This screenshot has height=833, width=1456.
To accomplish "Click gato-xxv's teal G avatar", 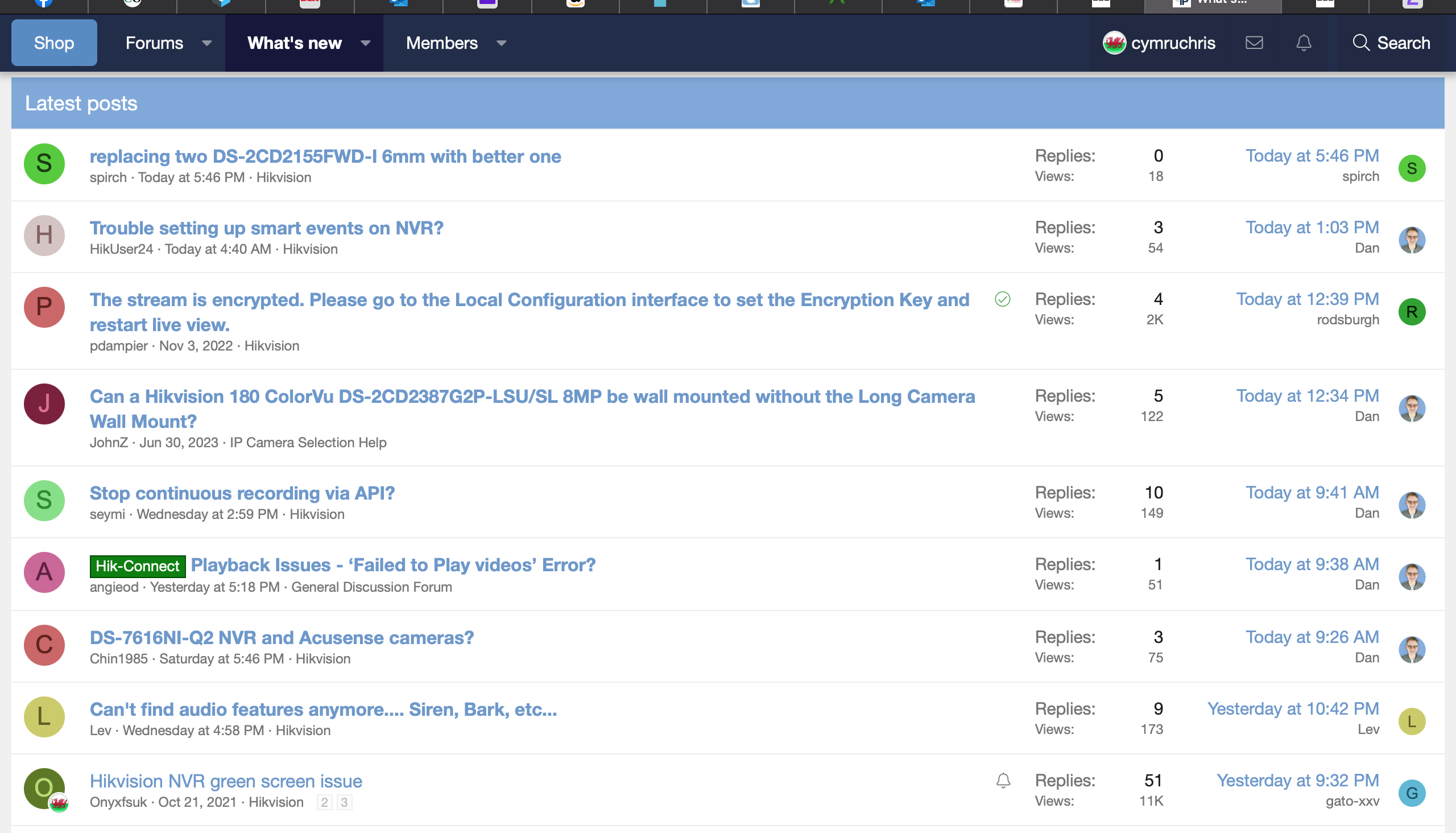I will pyautogui.click(x=1412, y=793).
